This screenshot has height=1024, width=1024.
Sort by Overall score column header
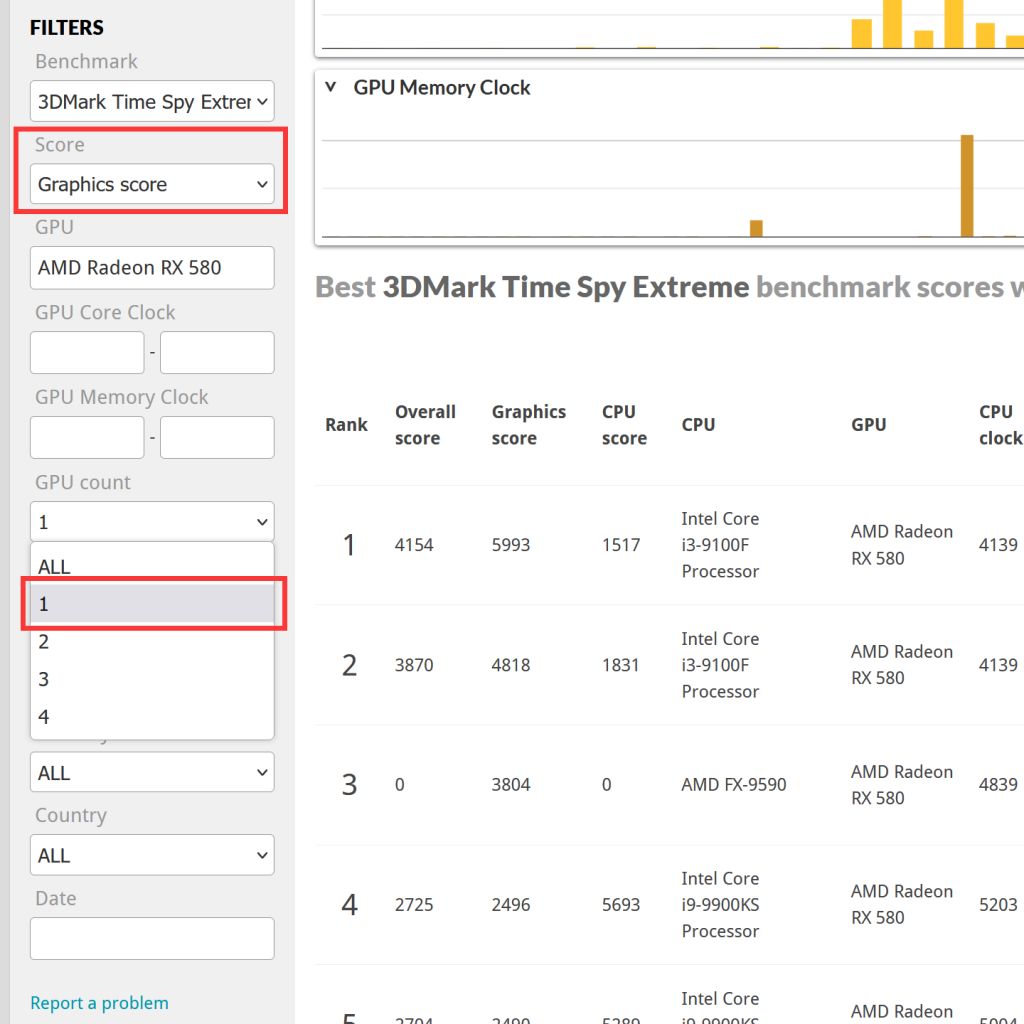[425, 425]
